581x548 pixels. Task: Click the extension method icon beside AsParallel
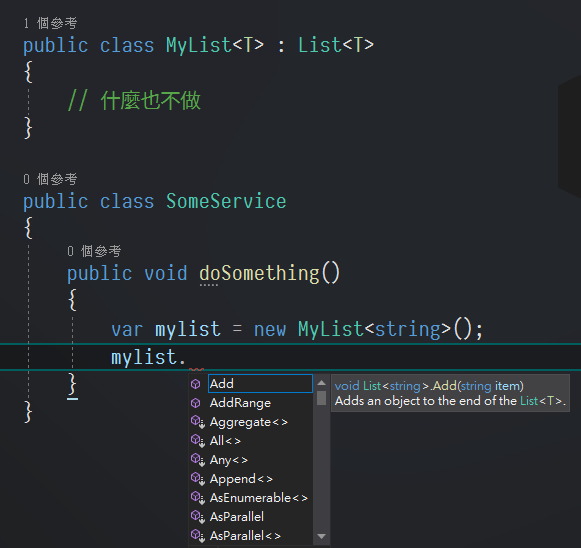point(197,517)
